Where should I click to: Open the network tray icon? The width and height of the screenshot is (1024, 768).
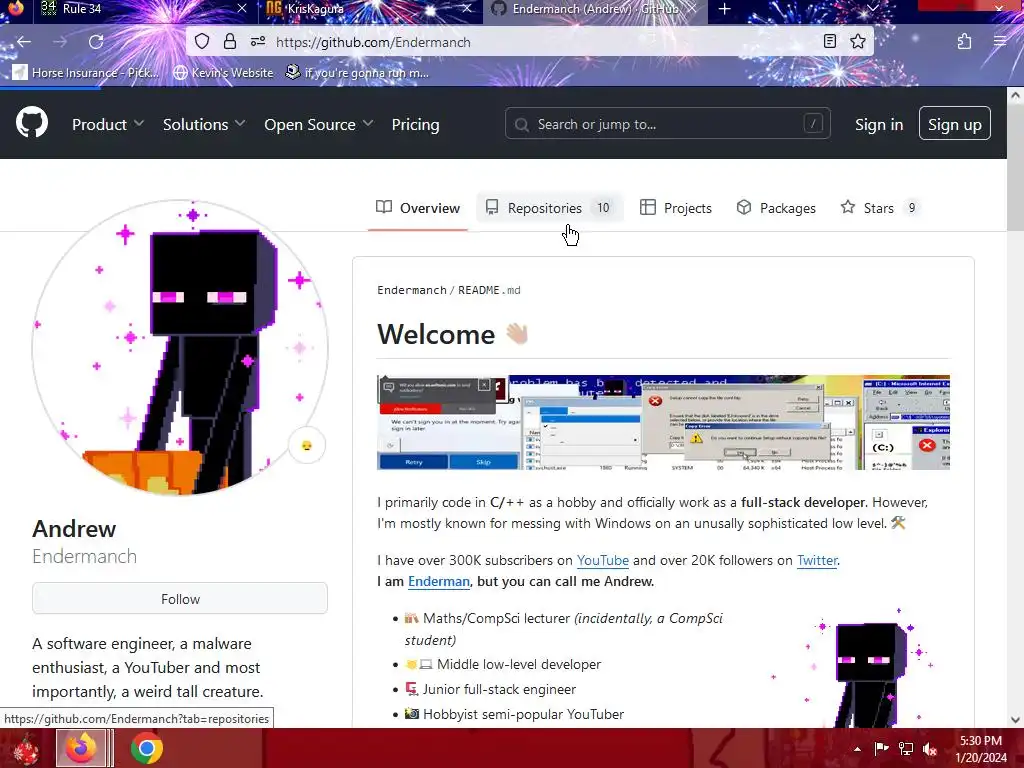[906, 748]
